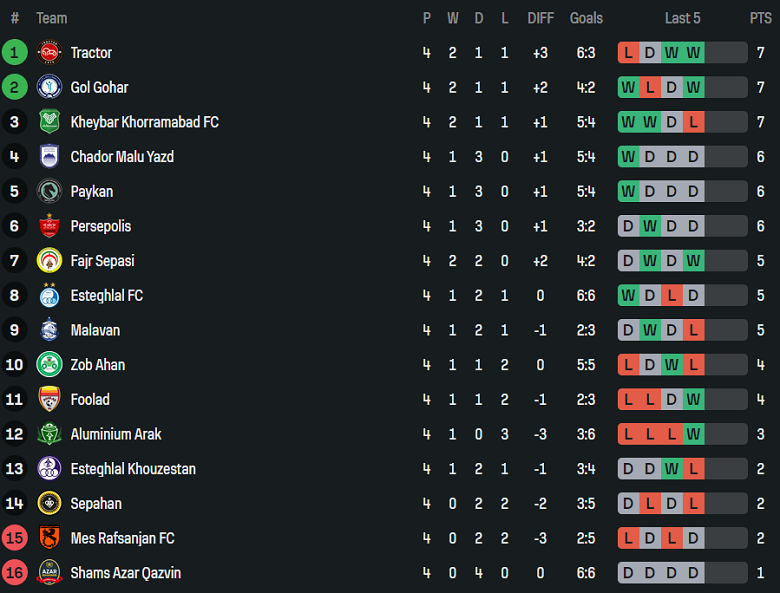Click the Tractor club logo

(x=49, y=53)
